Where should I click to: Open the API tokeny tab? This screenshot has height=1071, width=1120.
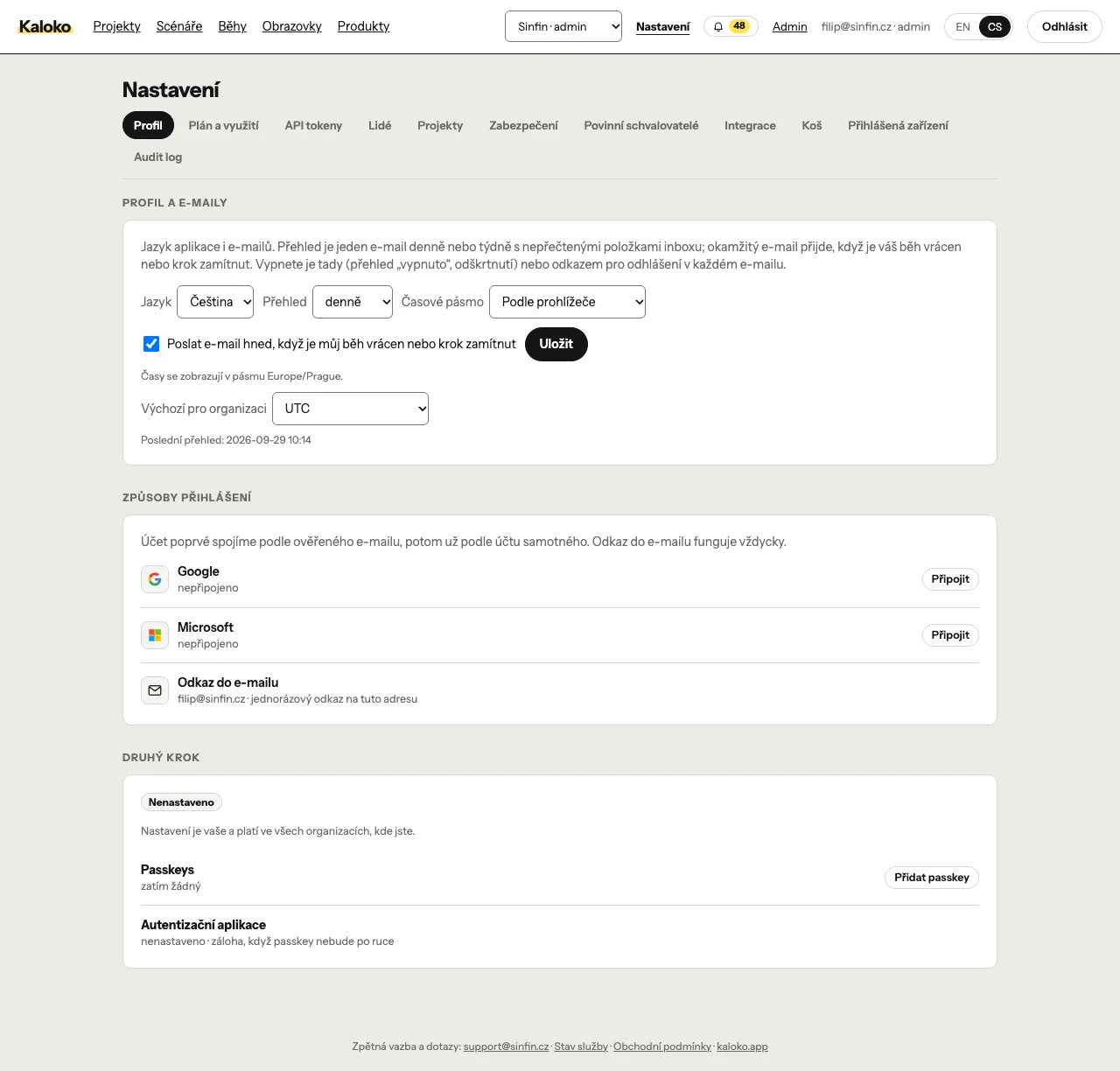click(313, 125)
